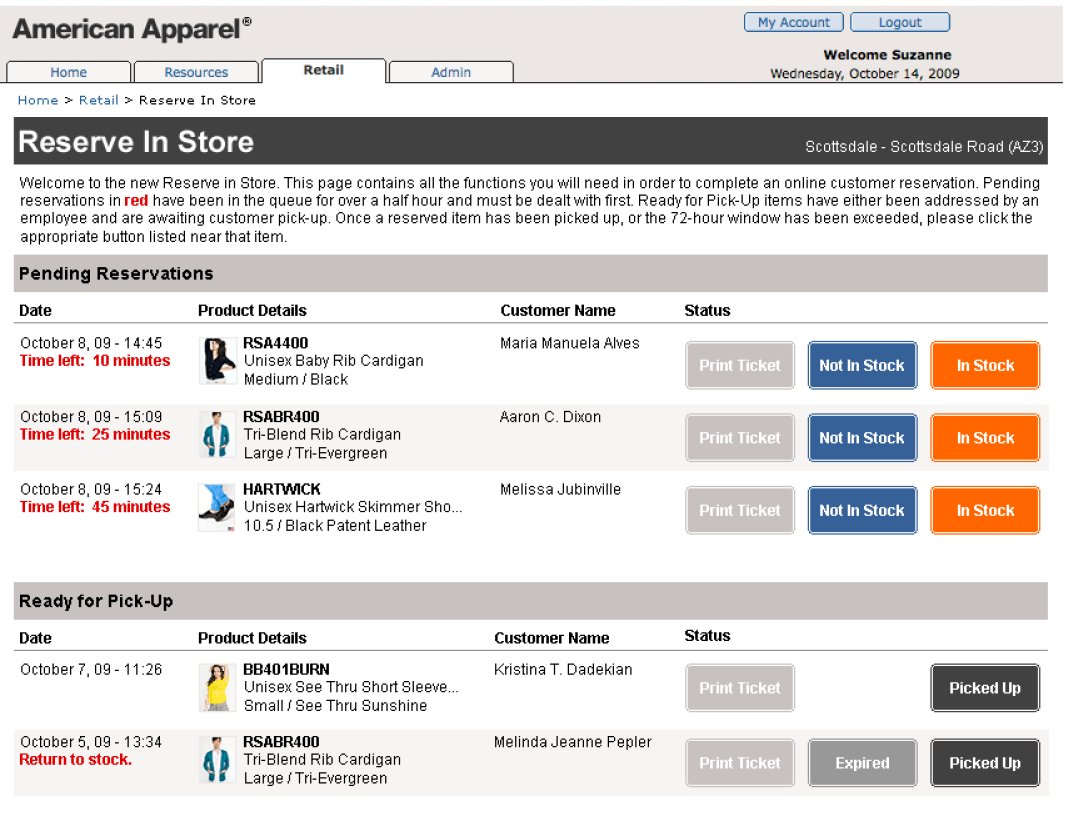Viewport: 1072px width, 823px height.
Task: Select customer name Melinda Jeanne Pepler
Action: tap(573, 742)
